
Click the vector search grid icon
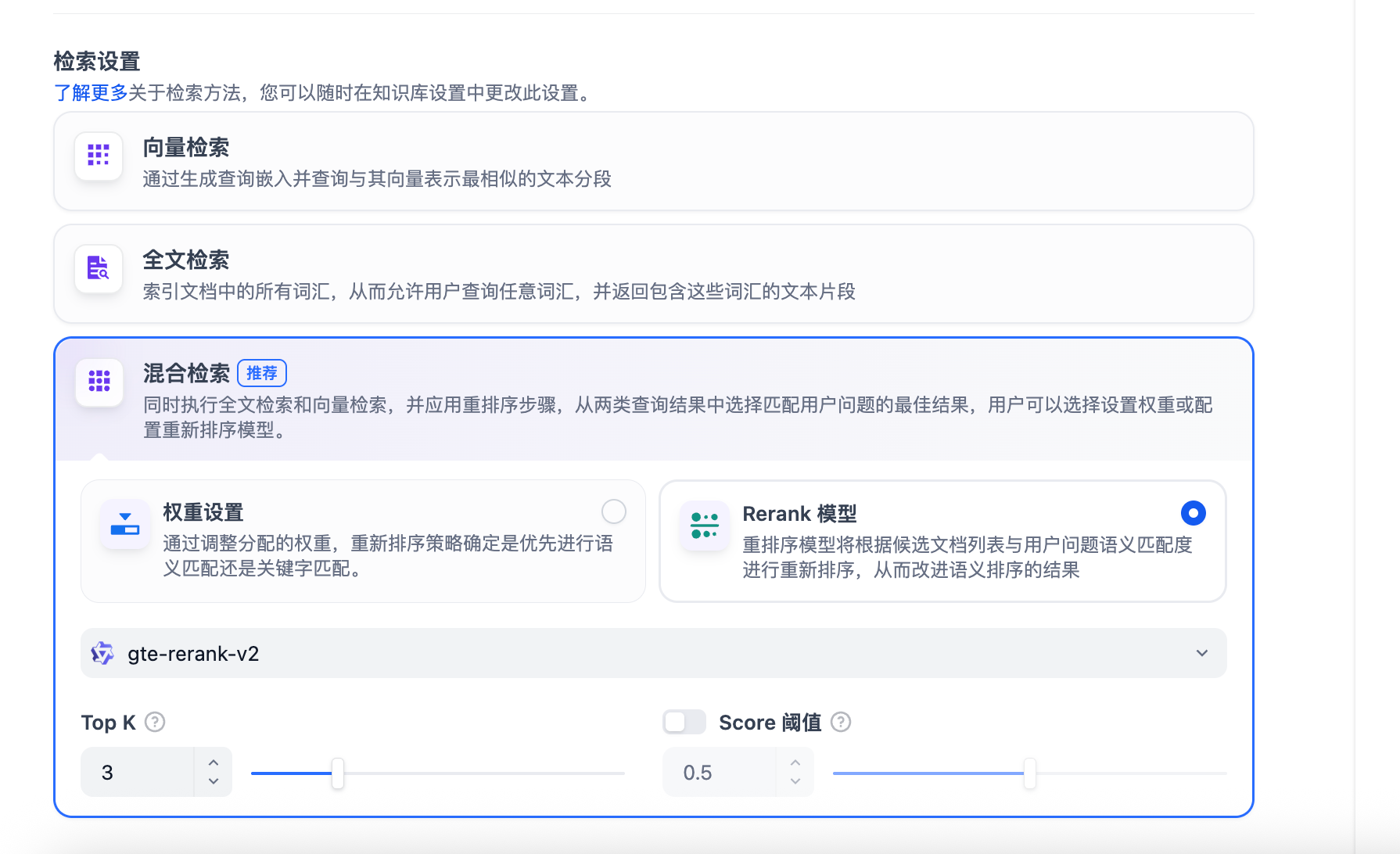coord(99,155)
